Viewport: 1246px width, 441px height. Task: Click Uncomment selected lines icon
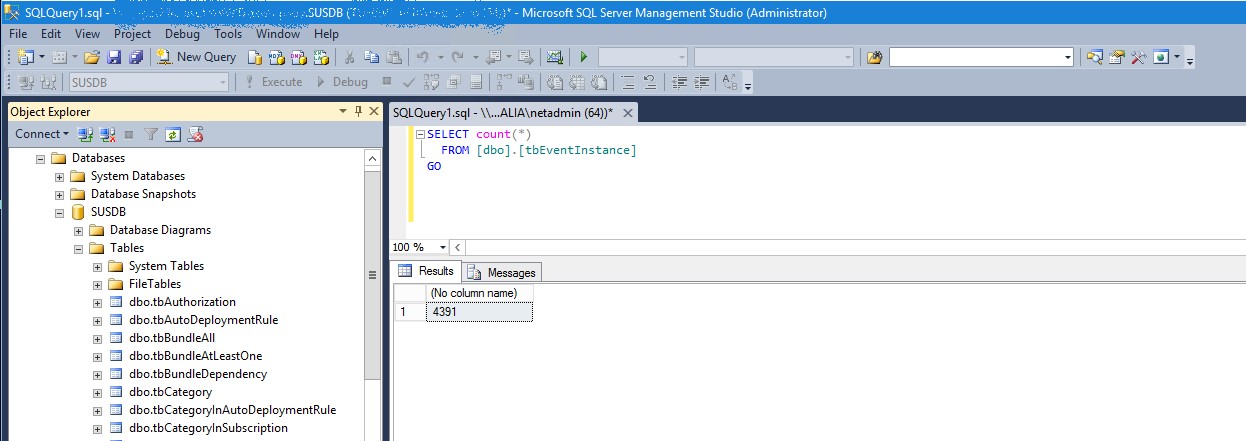[650, 82]
